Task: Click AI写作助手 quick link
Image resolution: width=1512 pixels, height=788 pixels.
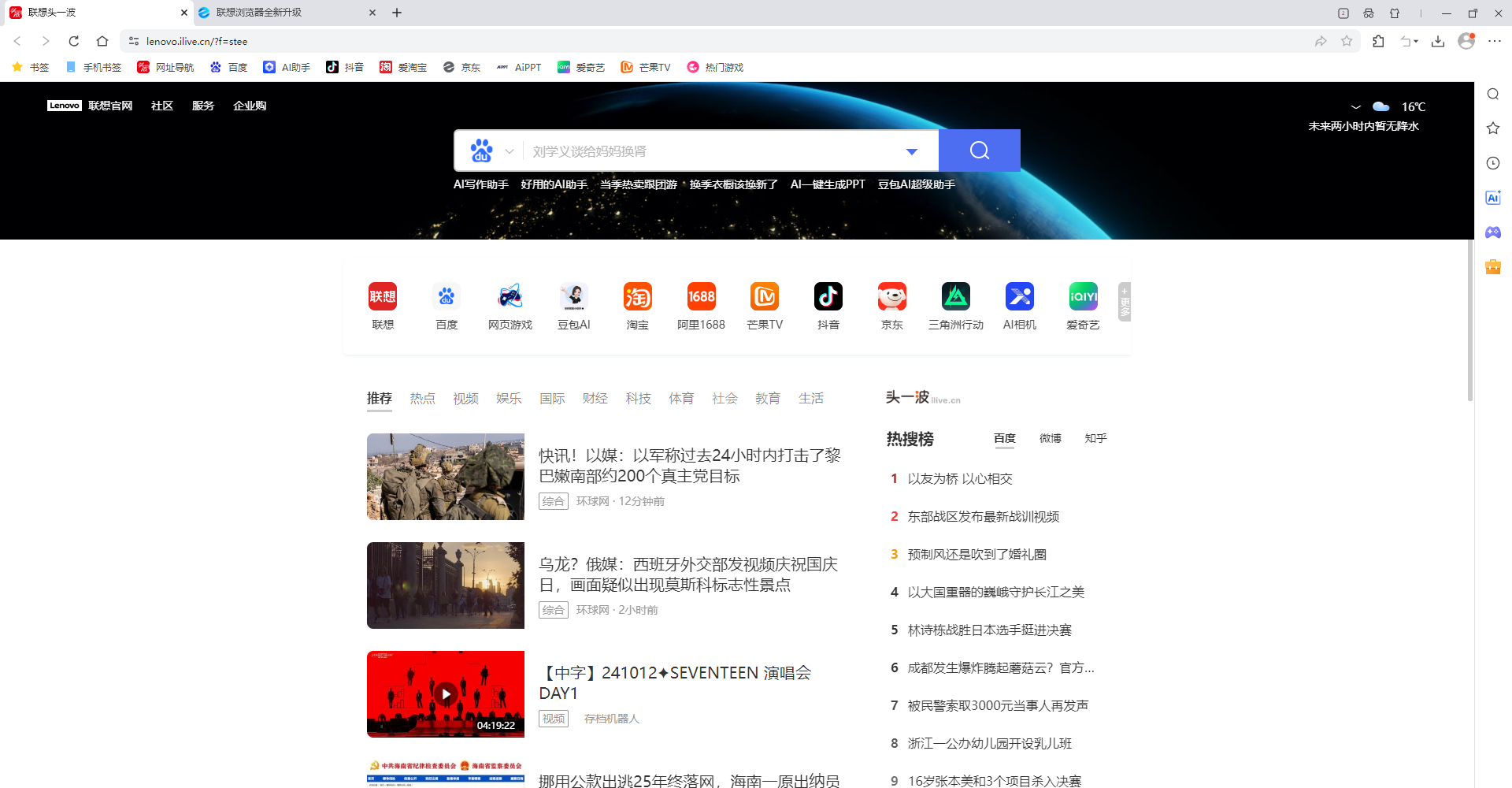Action: point(481,184)
